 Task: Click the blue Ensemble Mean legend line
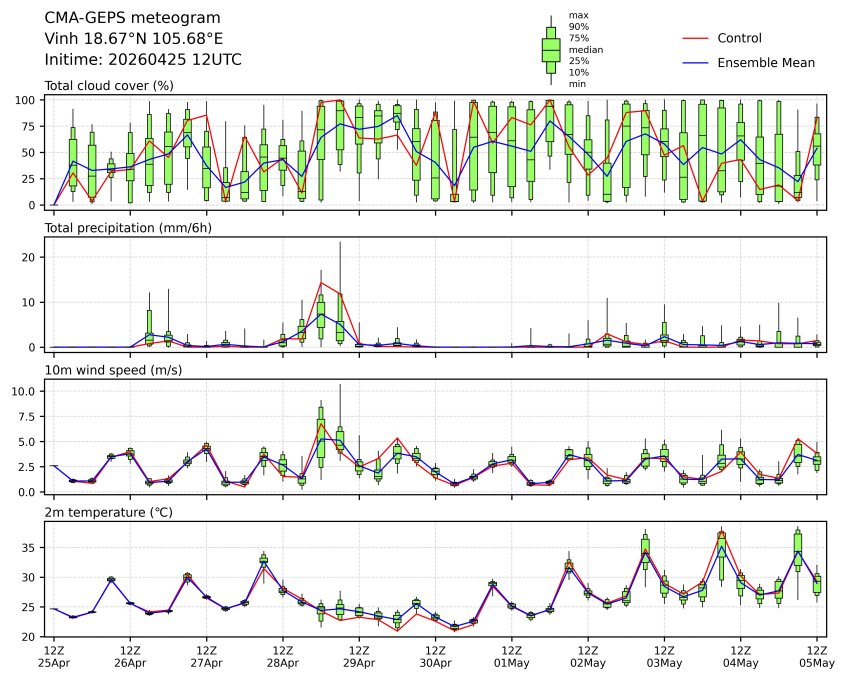click(696, 62)
